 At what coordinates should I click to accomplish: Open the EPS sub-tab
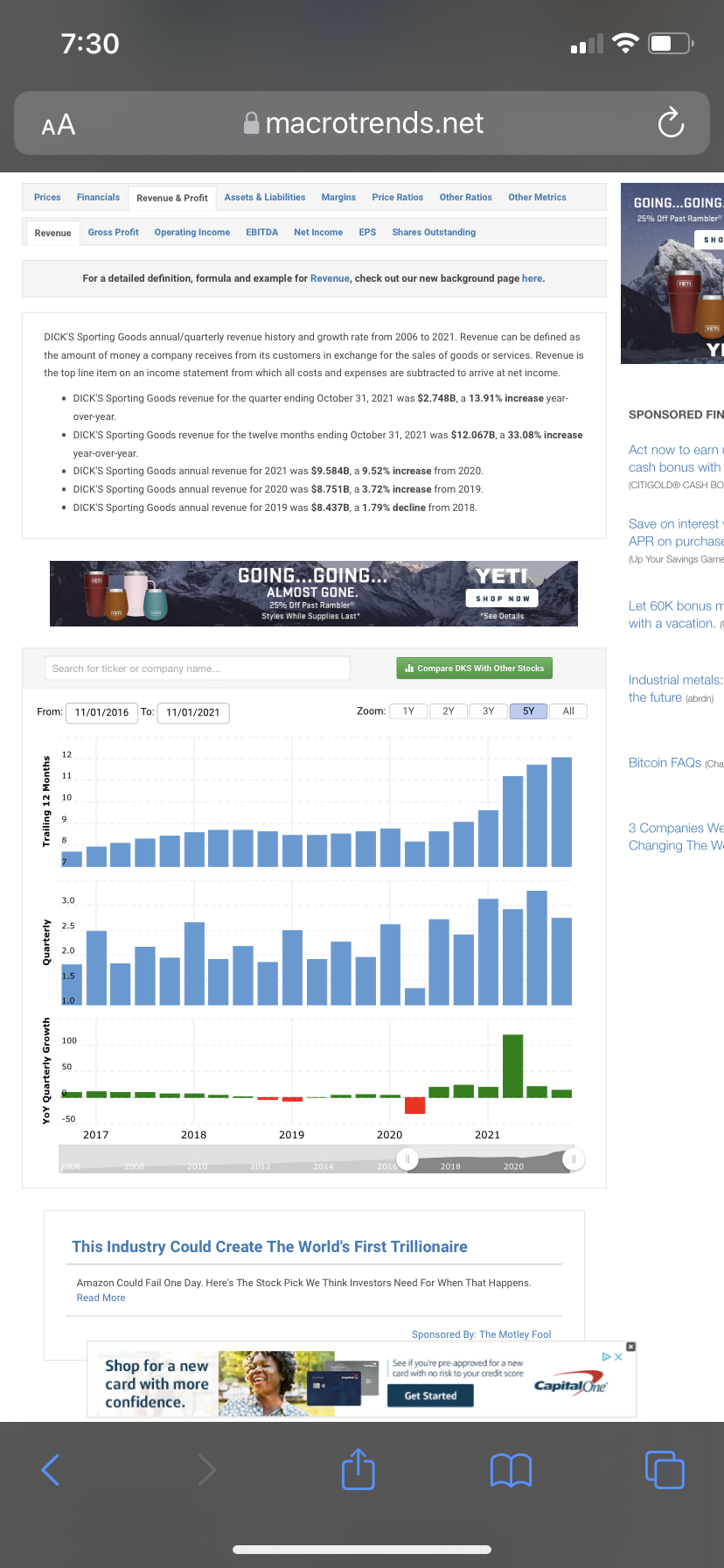pyautogui.click(x=367, y=233)
